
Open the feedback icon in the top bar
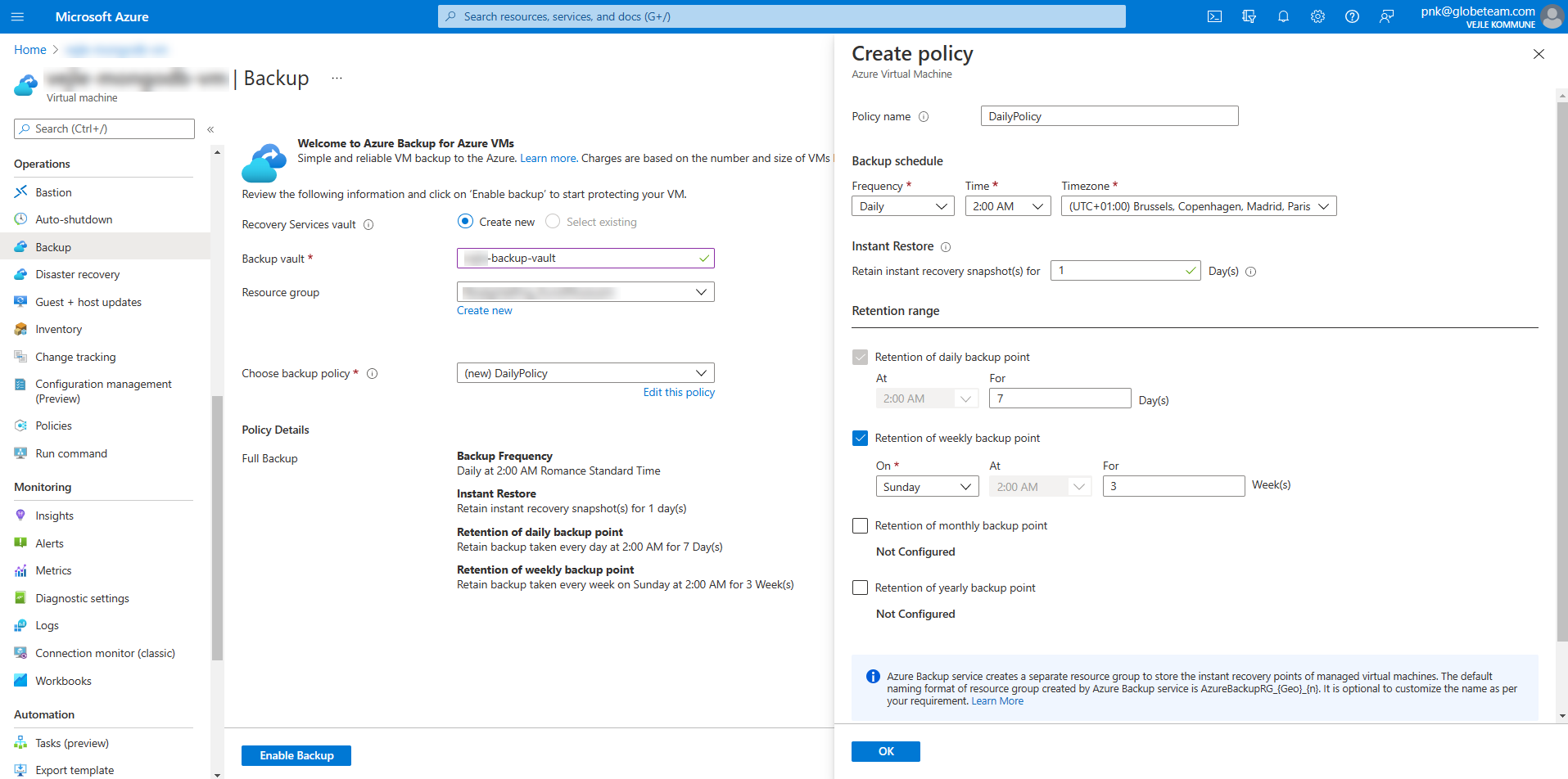1386,16
